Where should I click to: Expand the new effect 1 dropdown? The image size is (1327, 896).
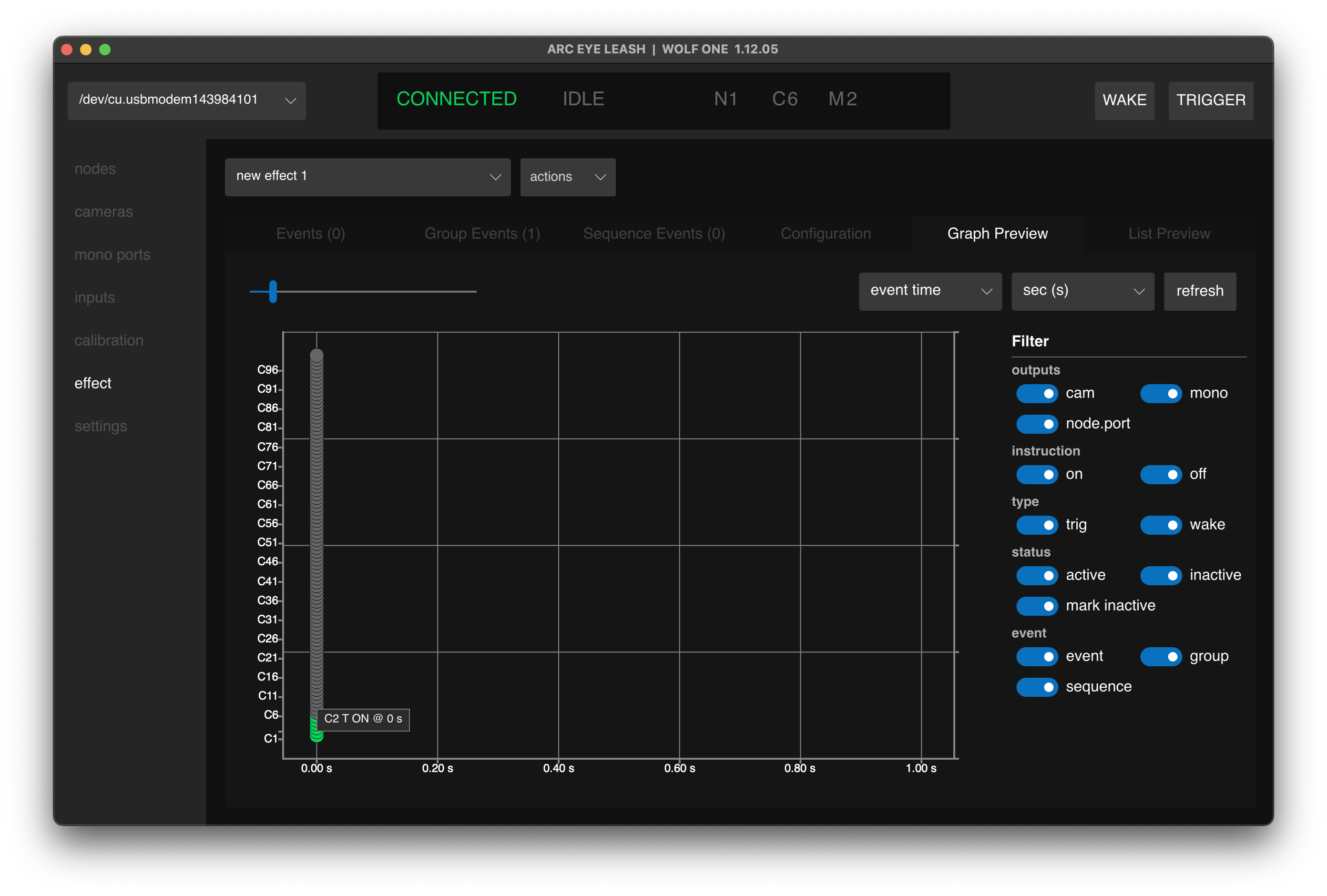(367, 177)
